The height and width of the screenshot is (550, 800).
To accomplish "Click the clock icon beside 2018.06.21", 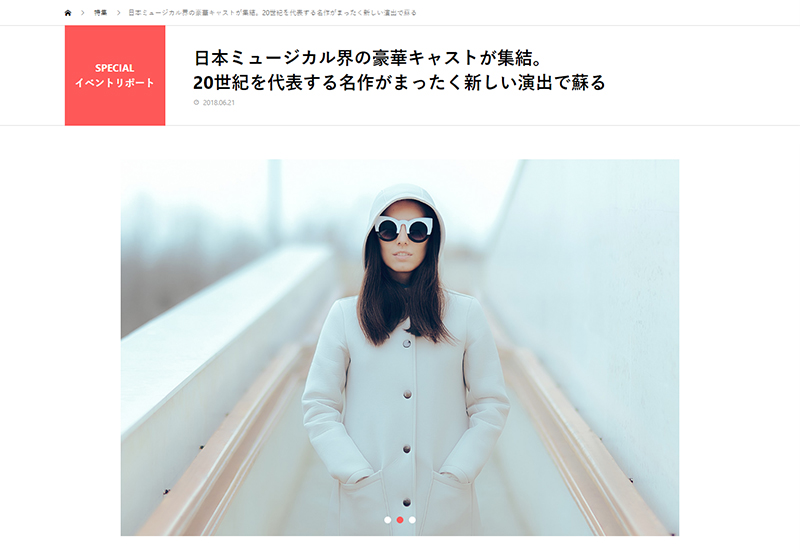I will (196, 102).
